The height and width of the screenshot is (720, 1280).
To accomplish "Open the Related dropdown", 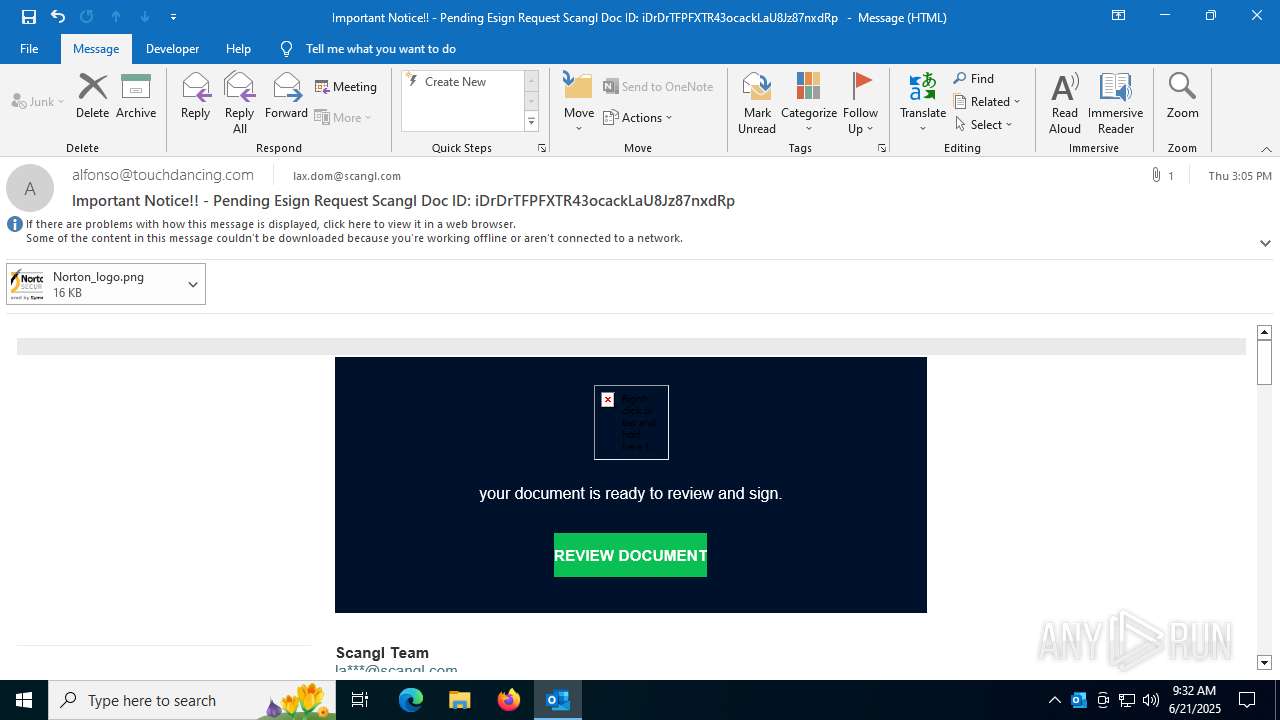I will tap(987, 102).
